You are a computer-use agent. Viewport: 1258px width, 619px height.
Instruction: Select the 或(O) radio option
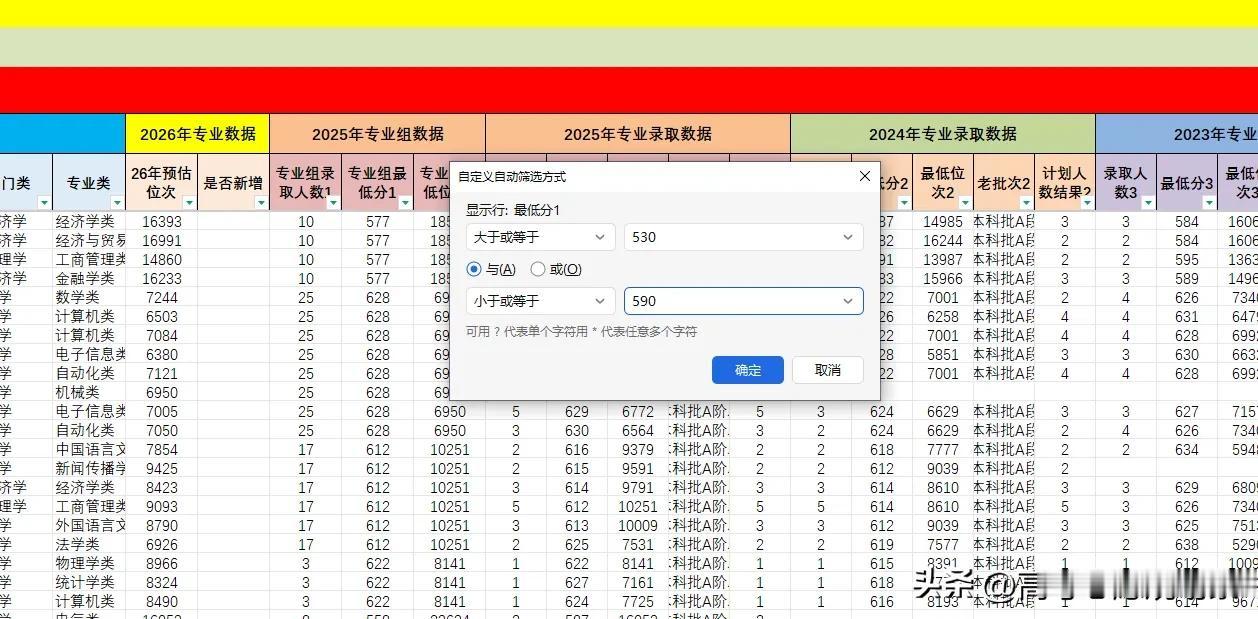point(556,269)
